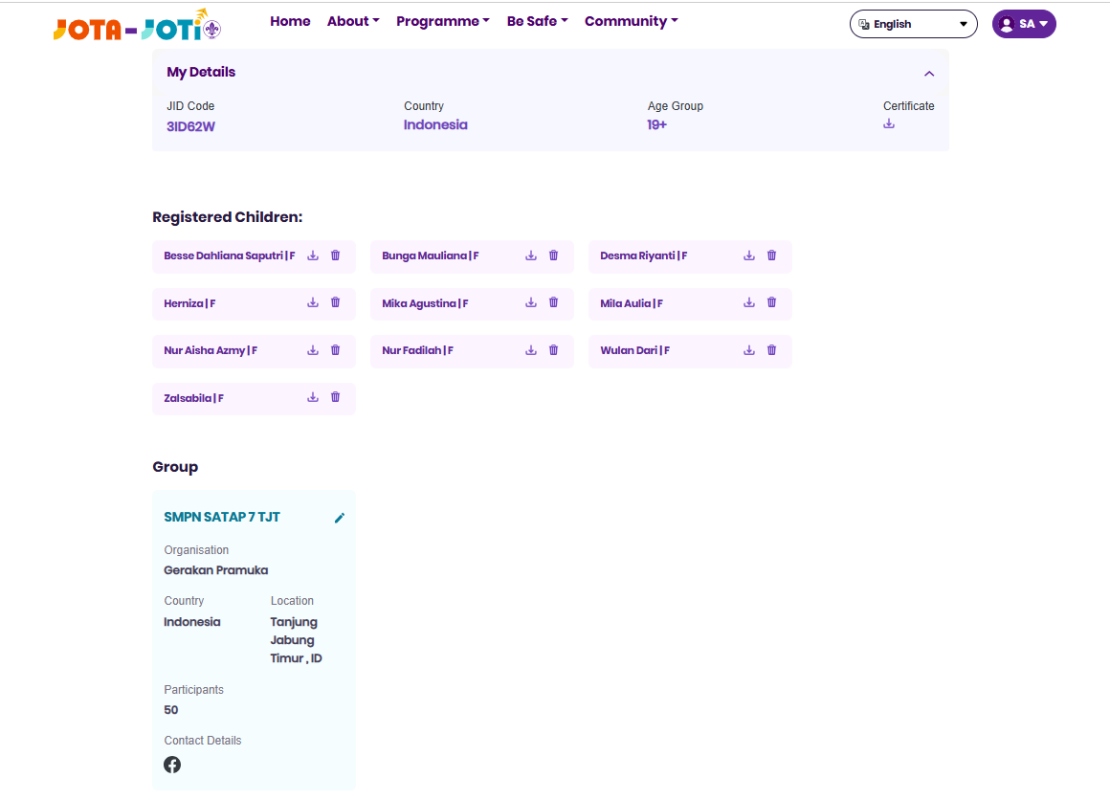Viewport: 1110px width, 800px height.
Task: Remove Herniza using the trash icon
Action: [335, 303]
